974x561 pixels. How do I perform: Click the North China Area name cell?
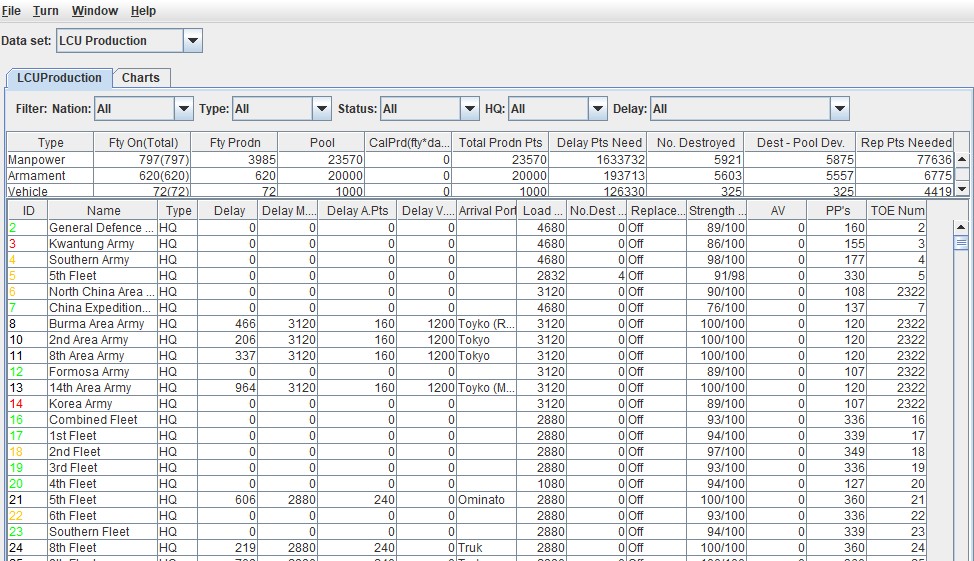pos(102,292)
